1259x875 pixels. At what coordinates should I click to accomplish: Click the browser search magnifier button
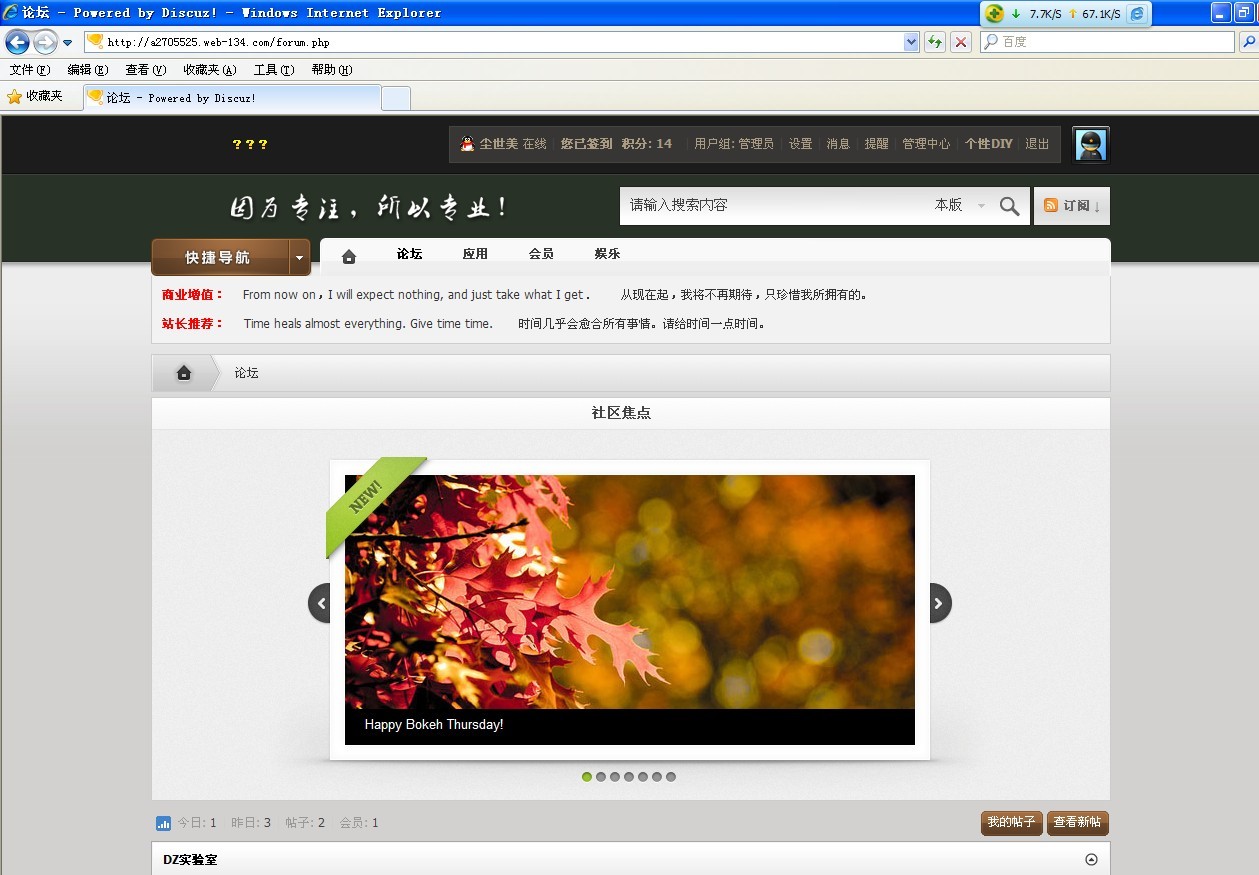pos(1248,42)
